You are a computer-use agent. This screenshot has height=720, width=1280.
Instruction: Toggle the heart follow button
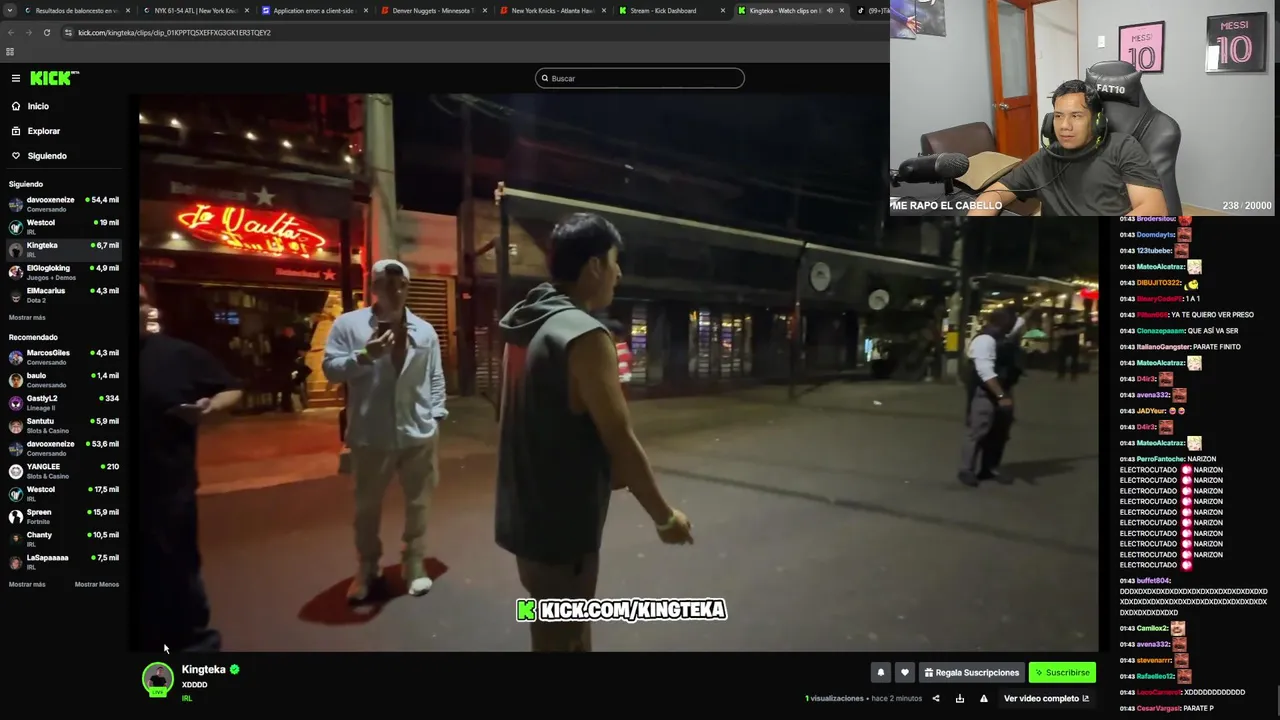click(905, 673)
